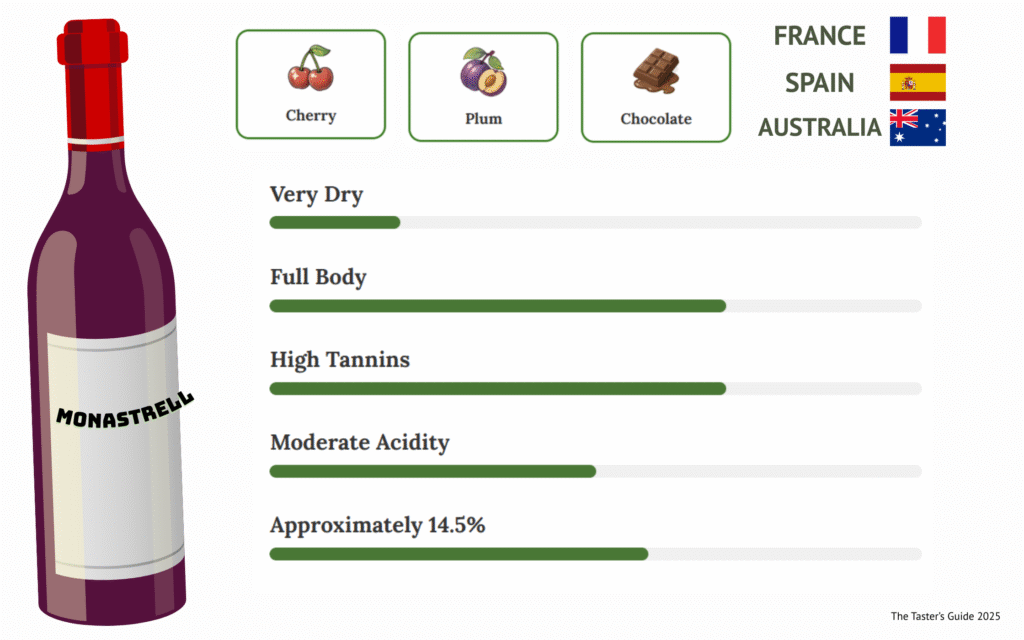Viewport: 1024px width, 640px height.
Task: Click the cherry fruit icon
Action: click(310, 69)
